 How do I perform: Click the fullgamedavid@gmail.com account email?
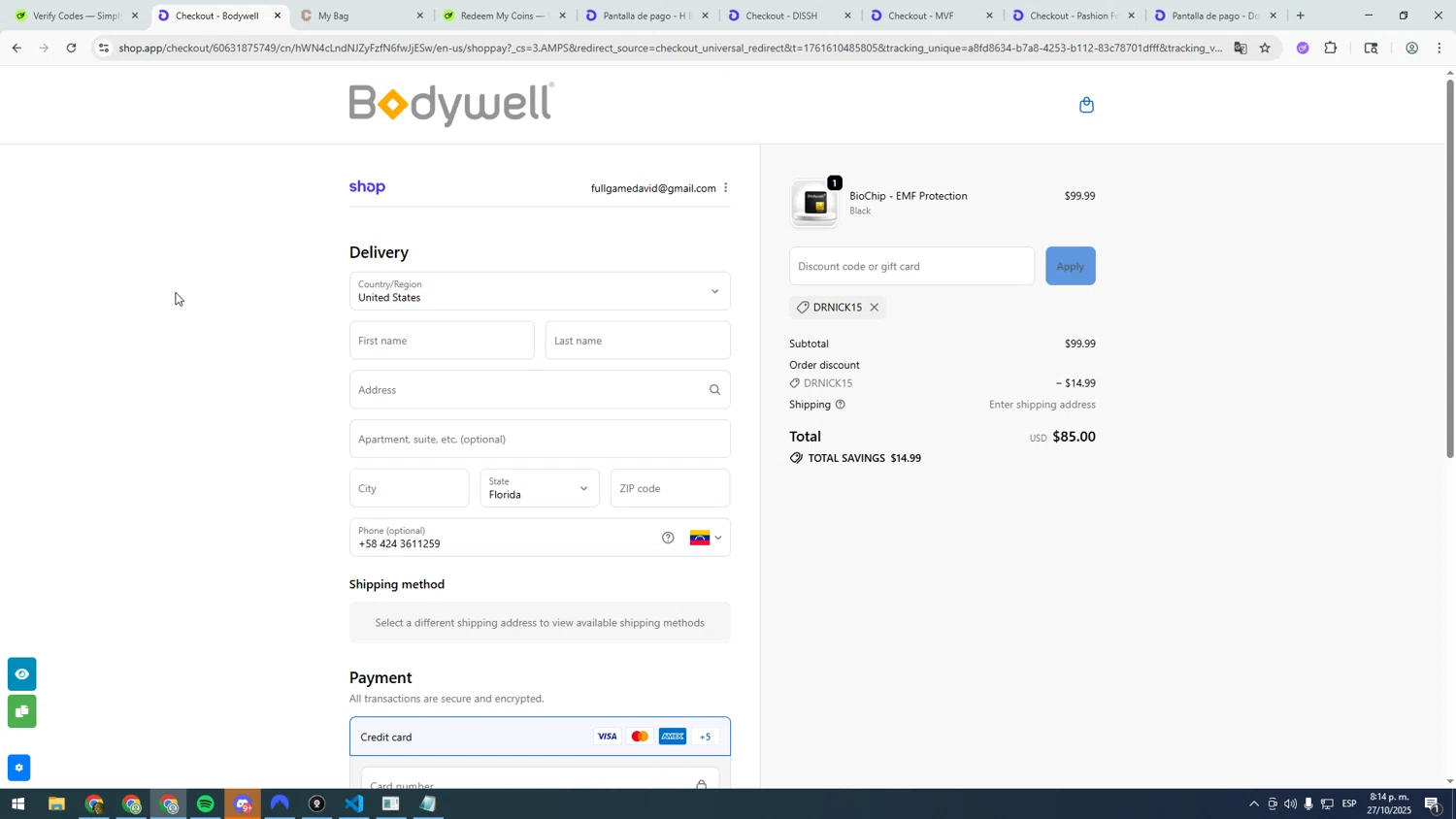pos(653,188)
